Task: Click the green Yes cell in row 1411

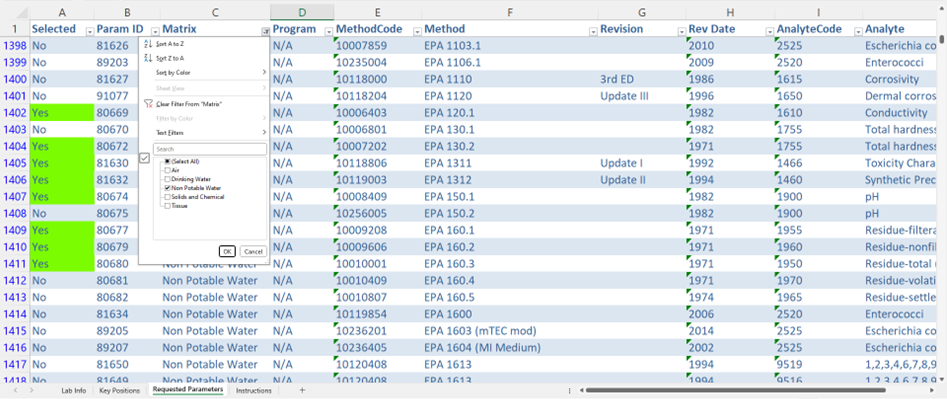Action: click(x=62, y=263)
